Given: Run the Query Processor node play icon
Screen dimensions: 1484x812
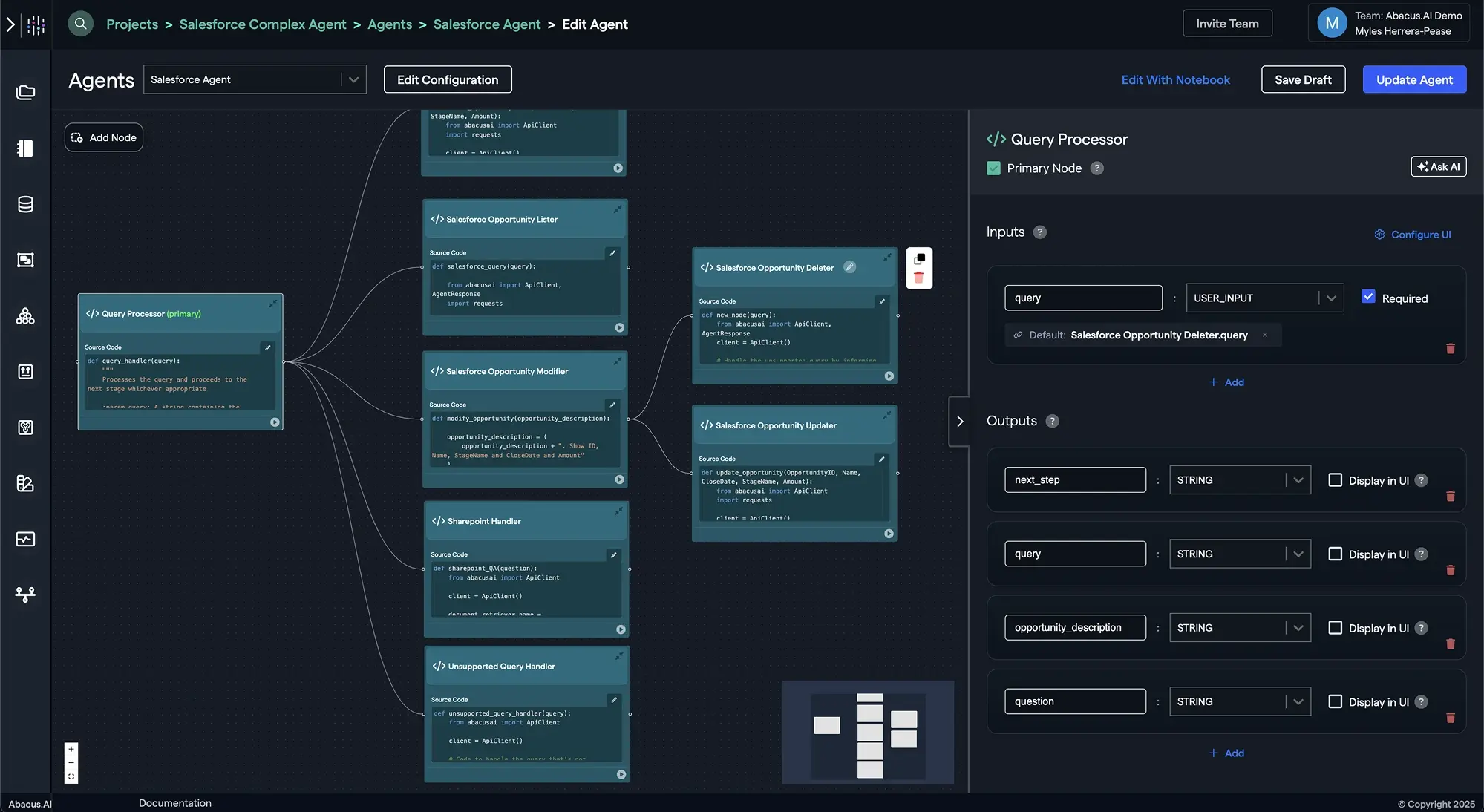Looking at the screenshot, I should [275, 422].
